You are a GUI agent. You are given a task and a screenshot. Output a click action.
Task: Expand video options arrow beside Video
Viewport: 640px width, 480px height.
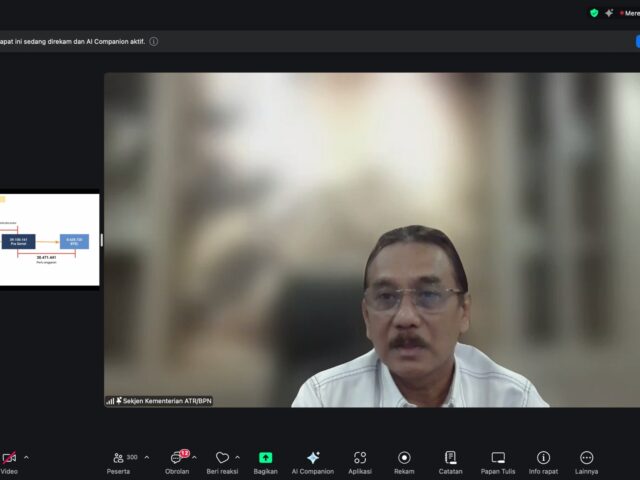(x=26, y=458)
